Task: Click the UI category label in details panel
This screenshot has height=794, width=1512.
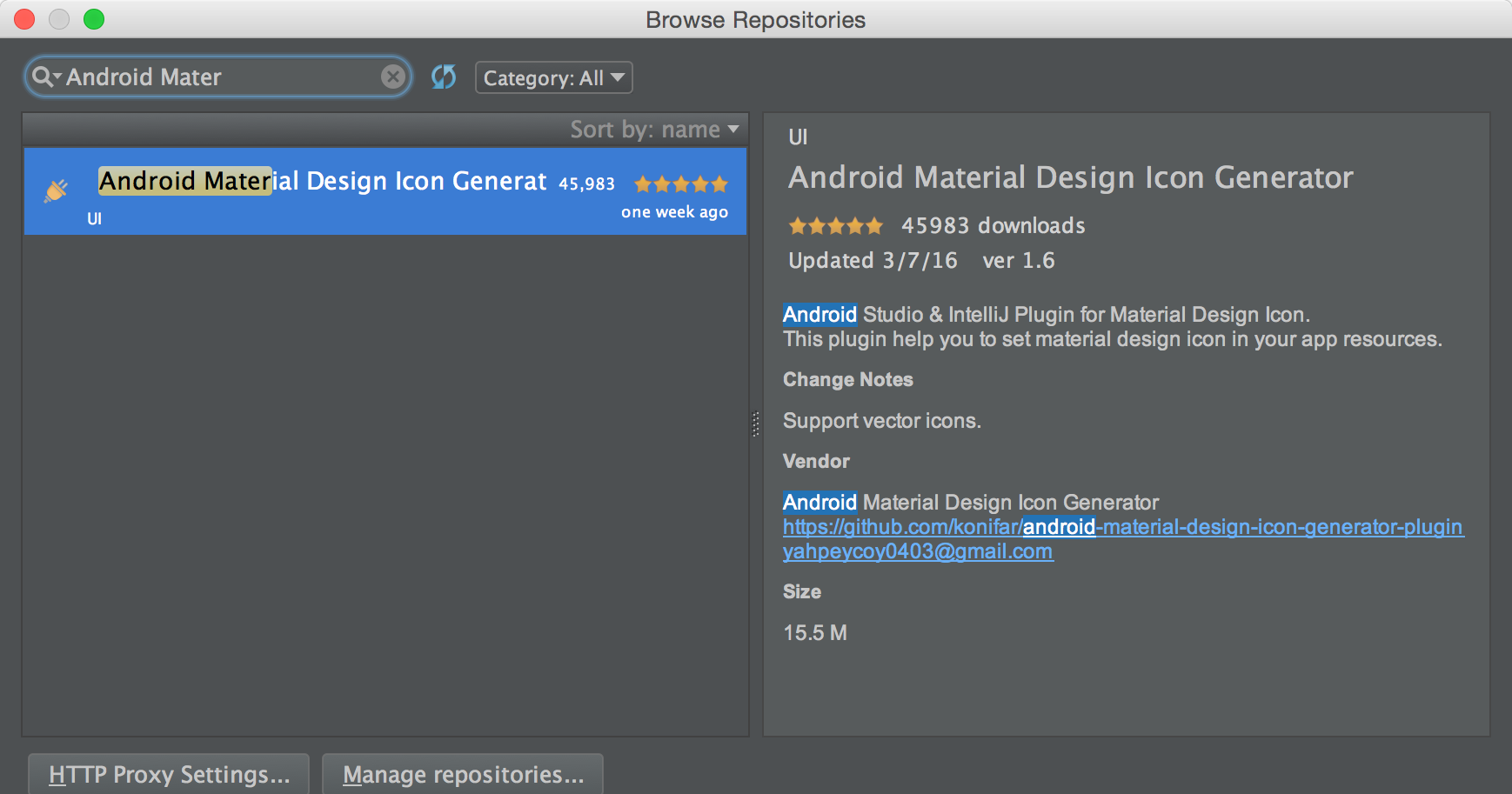Action: [798, 137]
